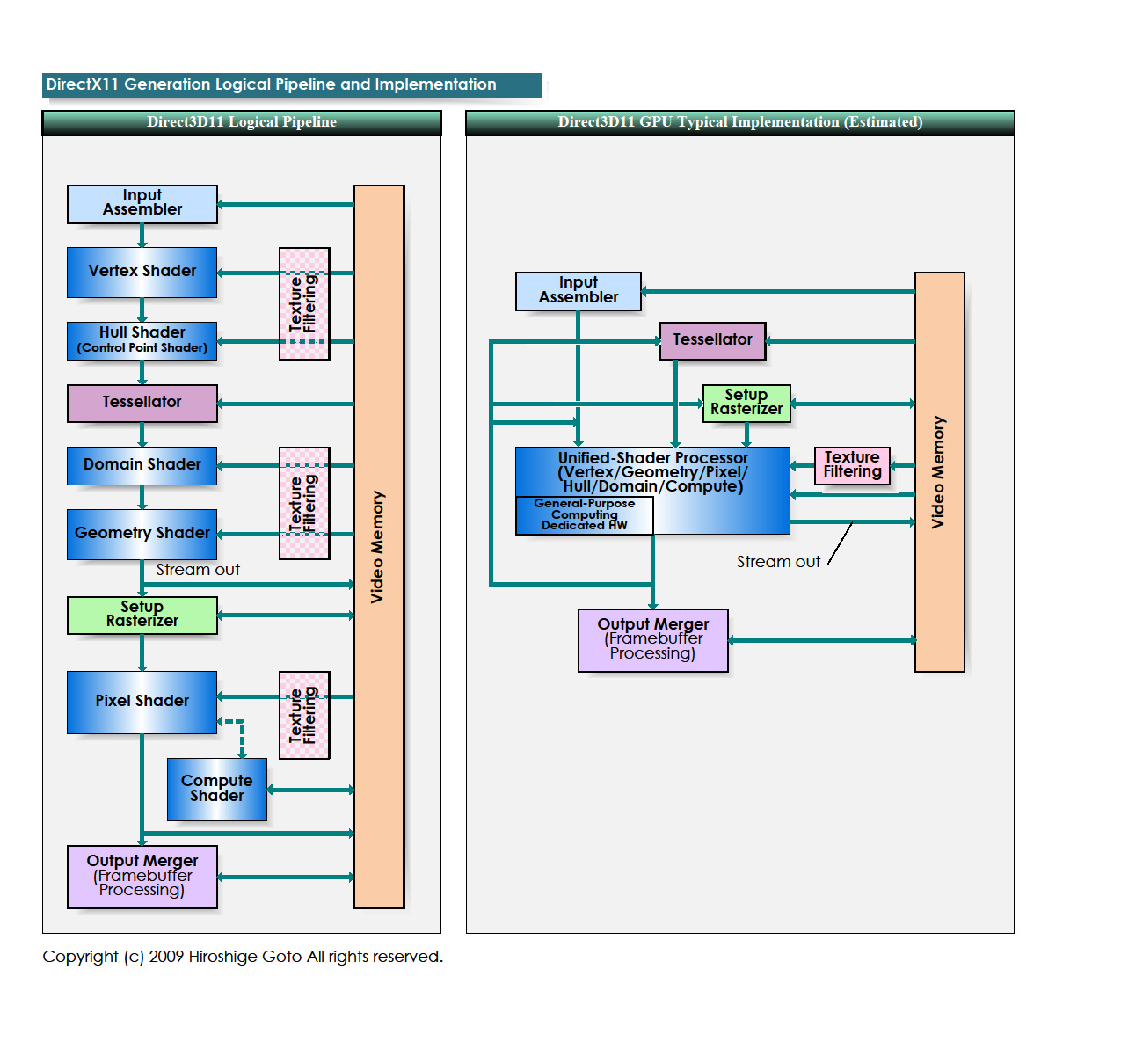Click Stream out label in GPU Implementation panel
1121x1064 pixels.
[778, 562]
